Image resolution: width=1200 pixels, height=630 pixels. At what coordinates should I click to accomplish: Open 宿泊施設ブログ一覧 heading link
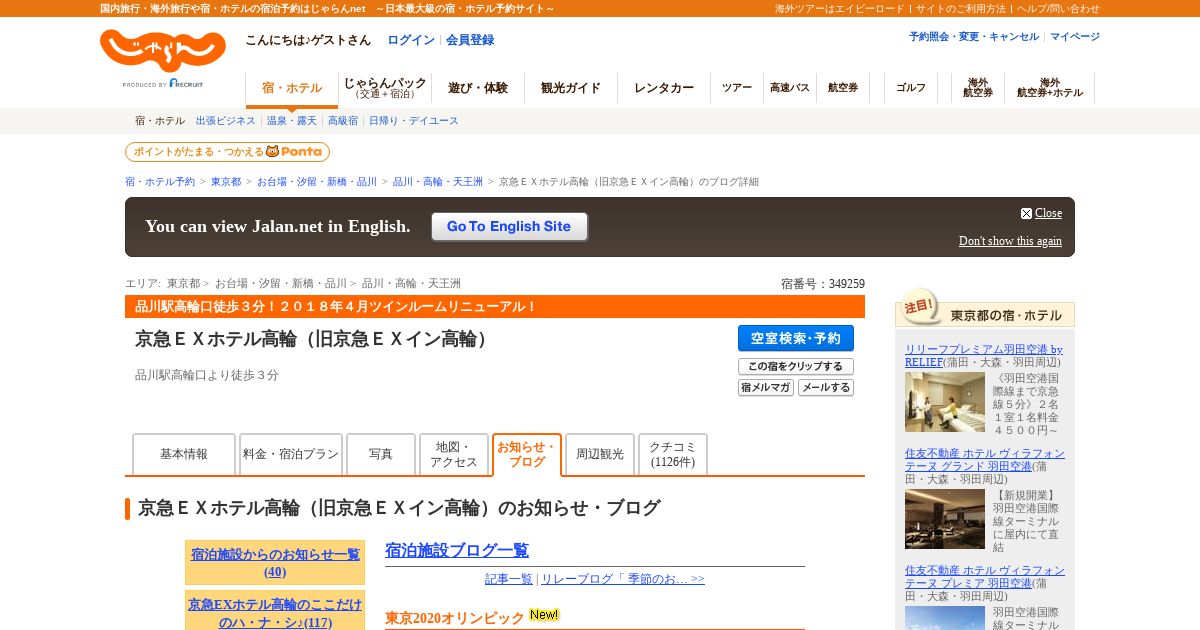point(457,550)
